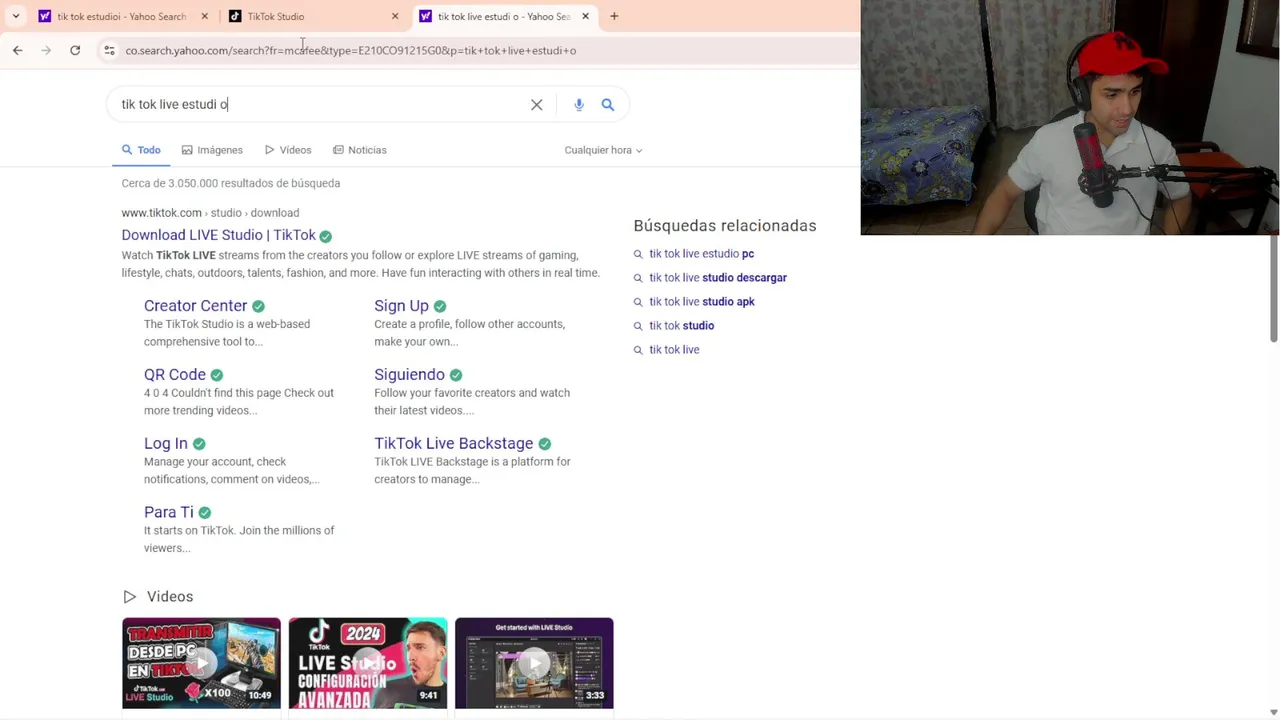
Task: Click verified badge next to Log In
Action: tap(199, 444)
